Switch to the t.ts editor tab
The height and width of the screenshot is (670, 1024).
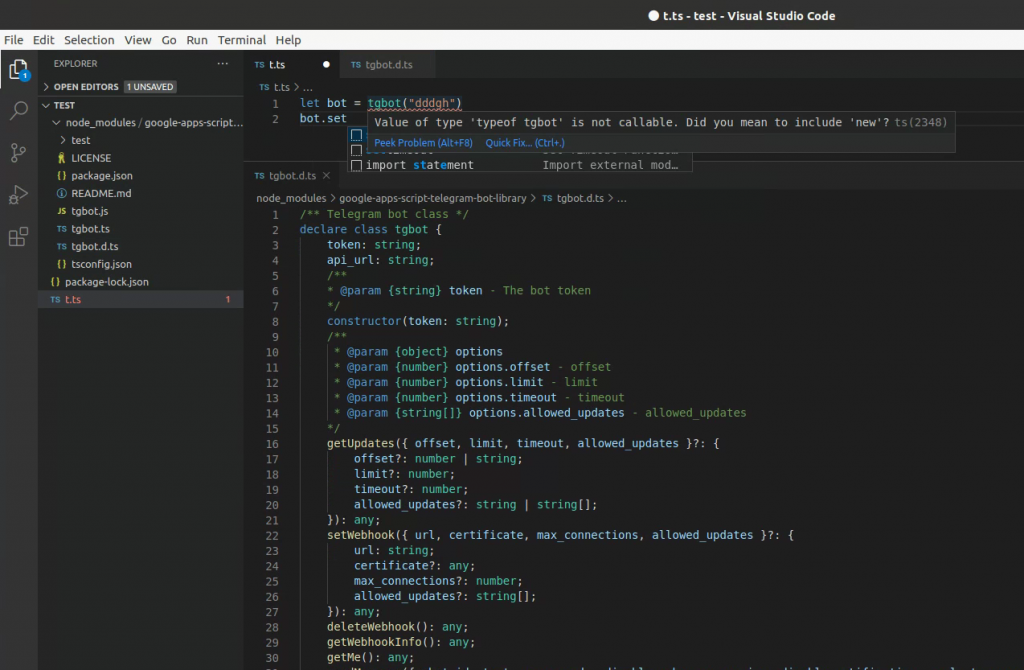292,64
